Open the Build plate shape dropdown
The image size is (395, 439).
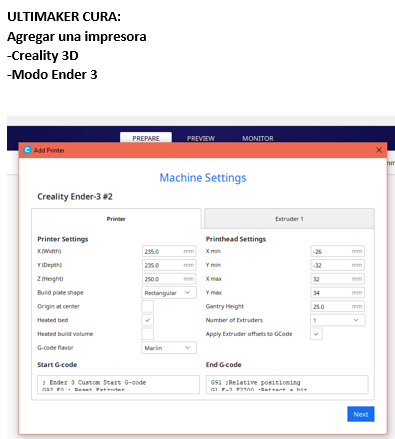[169, 293]
